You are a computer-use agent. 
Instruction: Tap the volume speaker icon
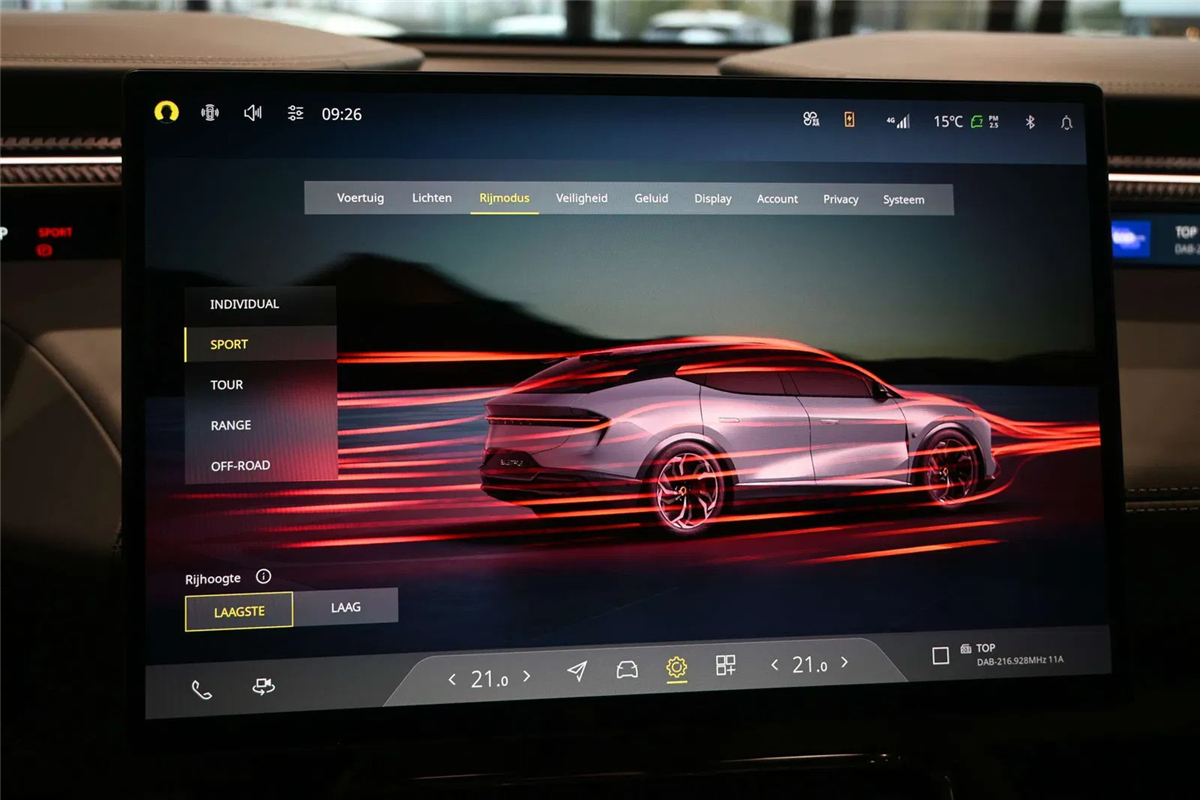[x=253, y=113]
